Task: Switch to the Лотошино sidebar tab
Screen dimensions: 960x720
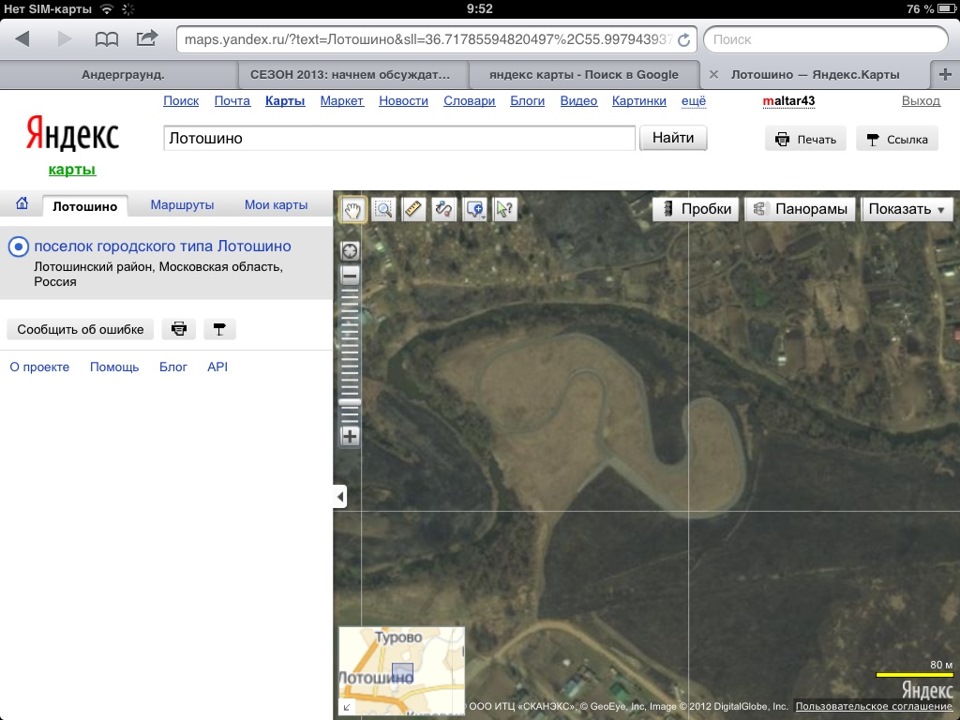Action: pyautogui.click(x=84, y=206)
